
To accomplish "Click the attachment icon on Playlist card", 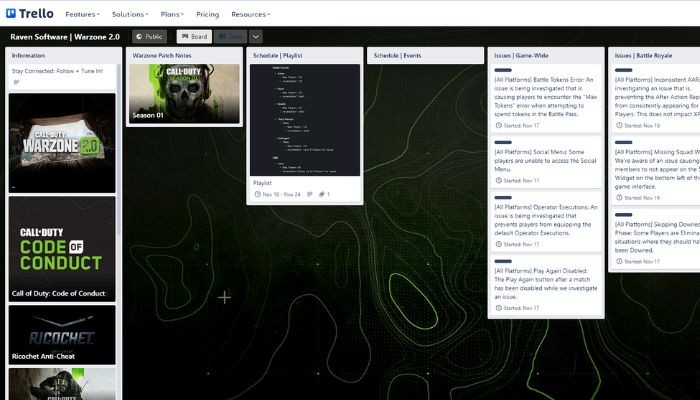I will (x=321, y=194).
